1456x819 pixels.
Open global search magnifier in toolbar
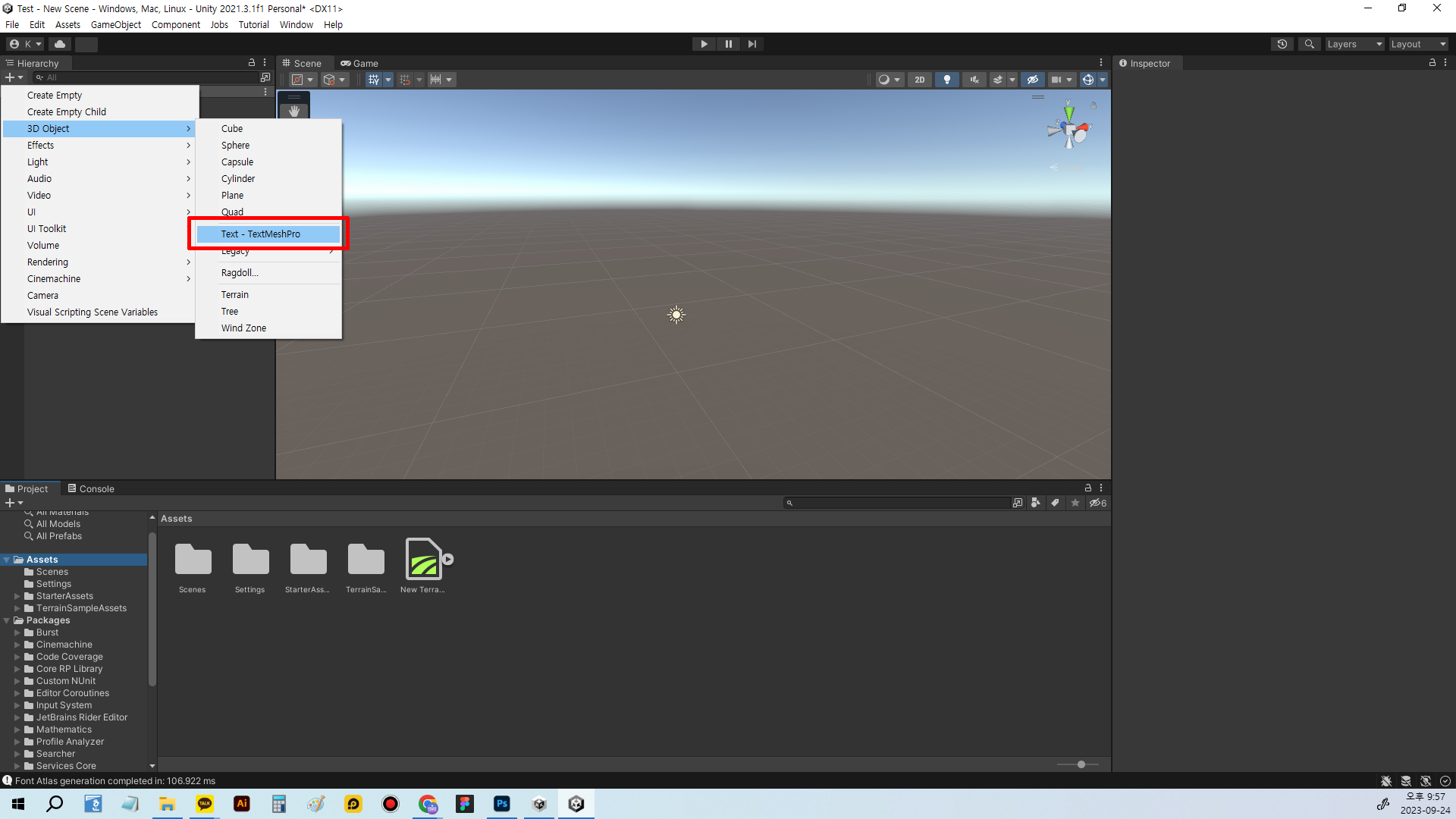1309,44
